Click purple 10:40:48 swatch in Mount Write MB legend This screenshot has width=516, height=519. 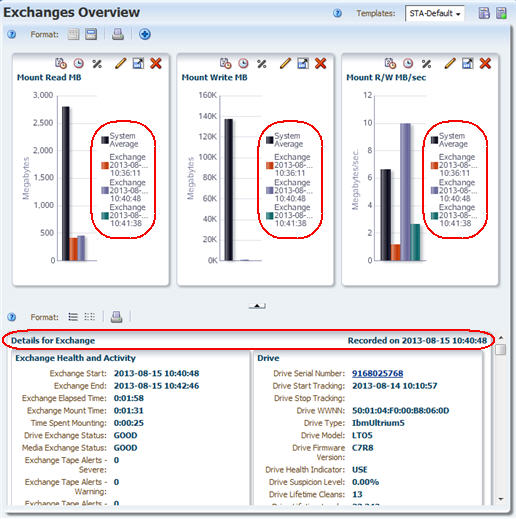(x=270, y=190)
